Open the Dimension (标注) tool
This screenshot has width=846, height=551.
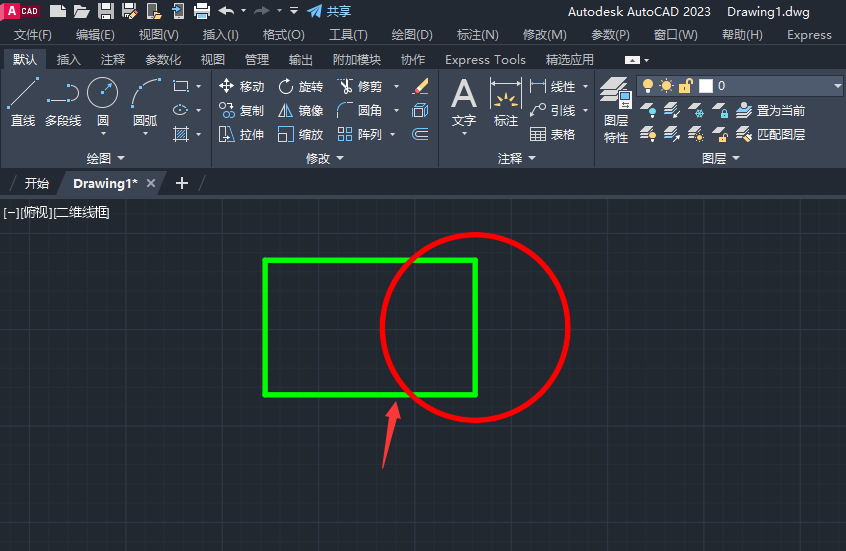tap(506, 103)
